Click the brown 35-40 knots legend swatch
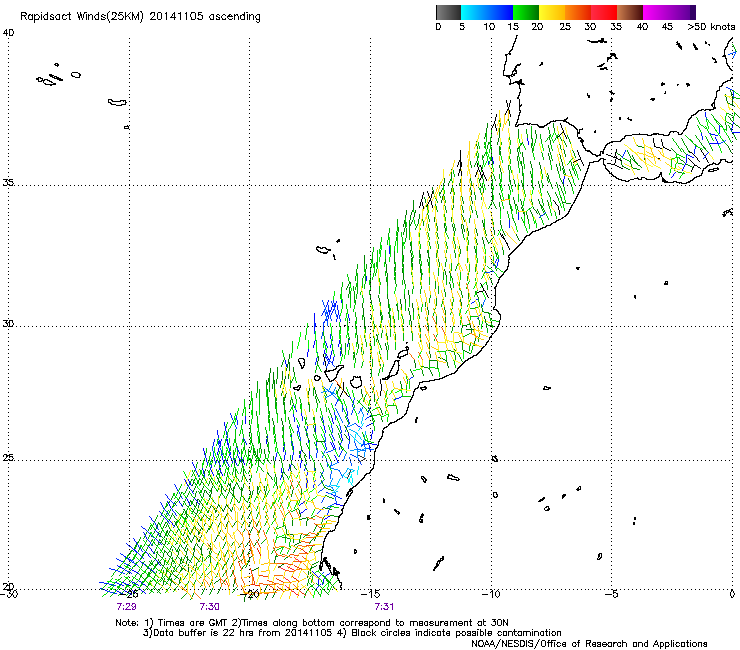Image resolution: width=740 pixels, height=650 pixels. (x=630, y=12)
